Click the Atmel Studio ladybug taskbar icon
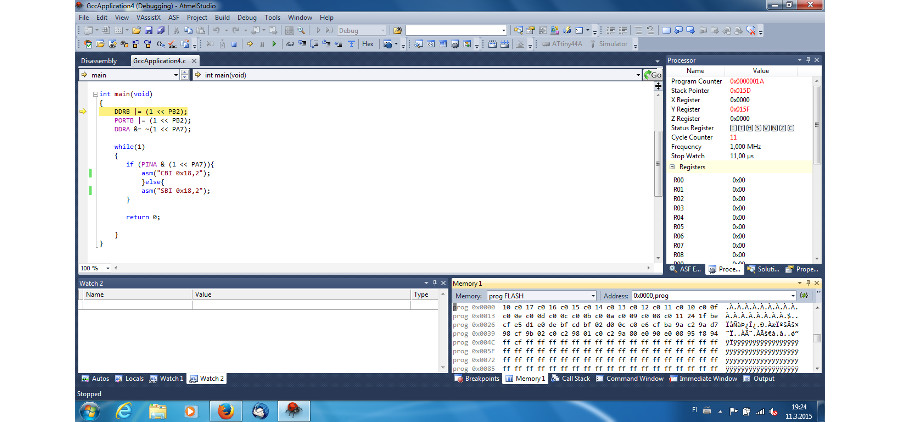The image size is (900, 422). (x=294, y=411)
